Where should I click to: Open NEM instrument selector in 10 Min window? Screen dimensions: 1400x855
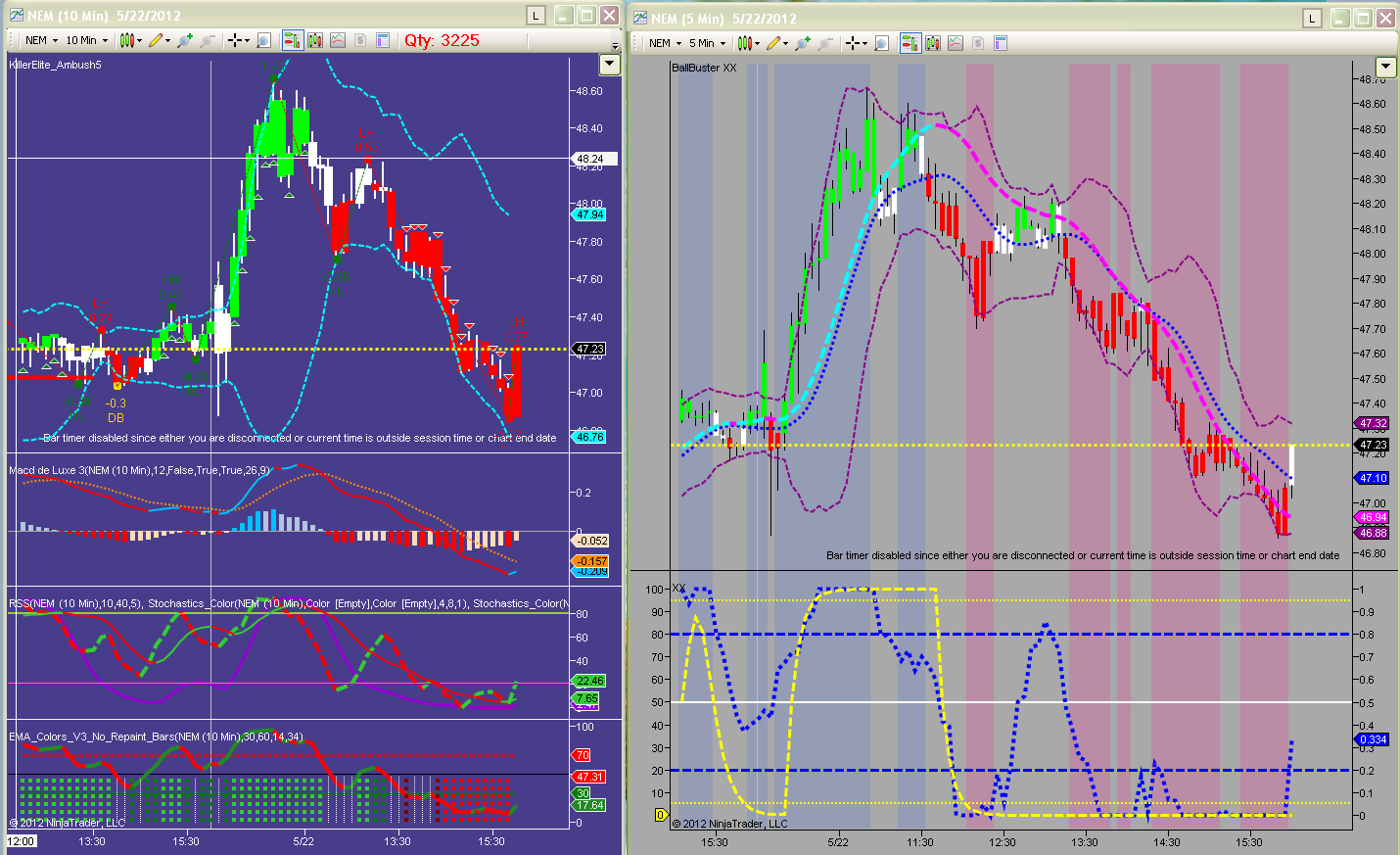tap(41, 40)
